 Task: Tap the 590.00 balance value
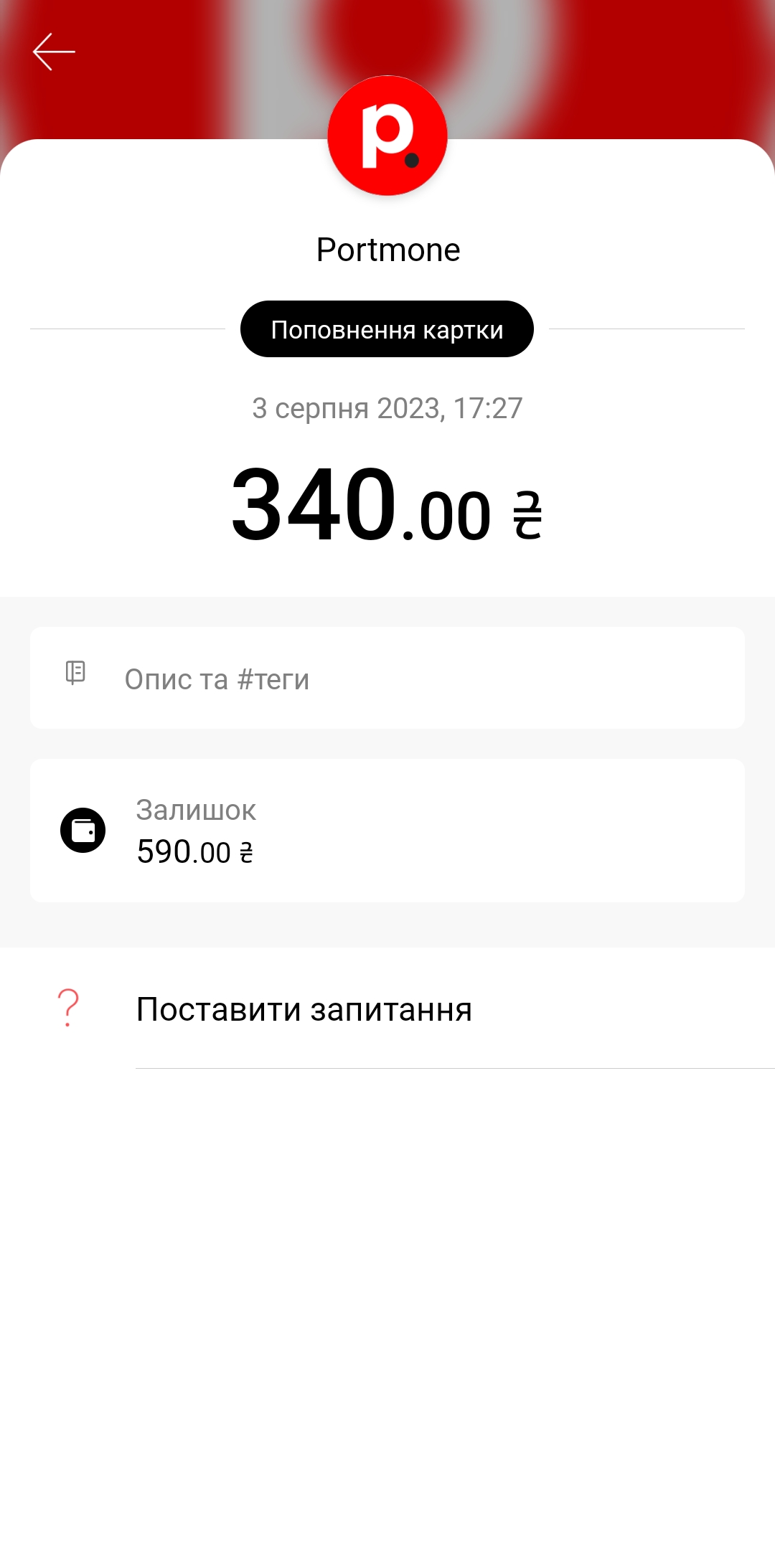(184, 852)
